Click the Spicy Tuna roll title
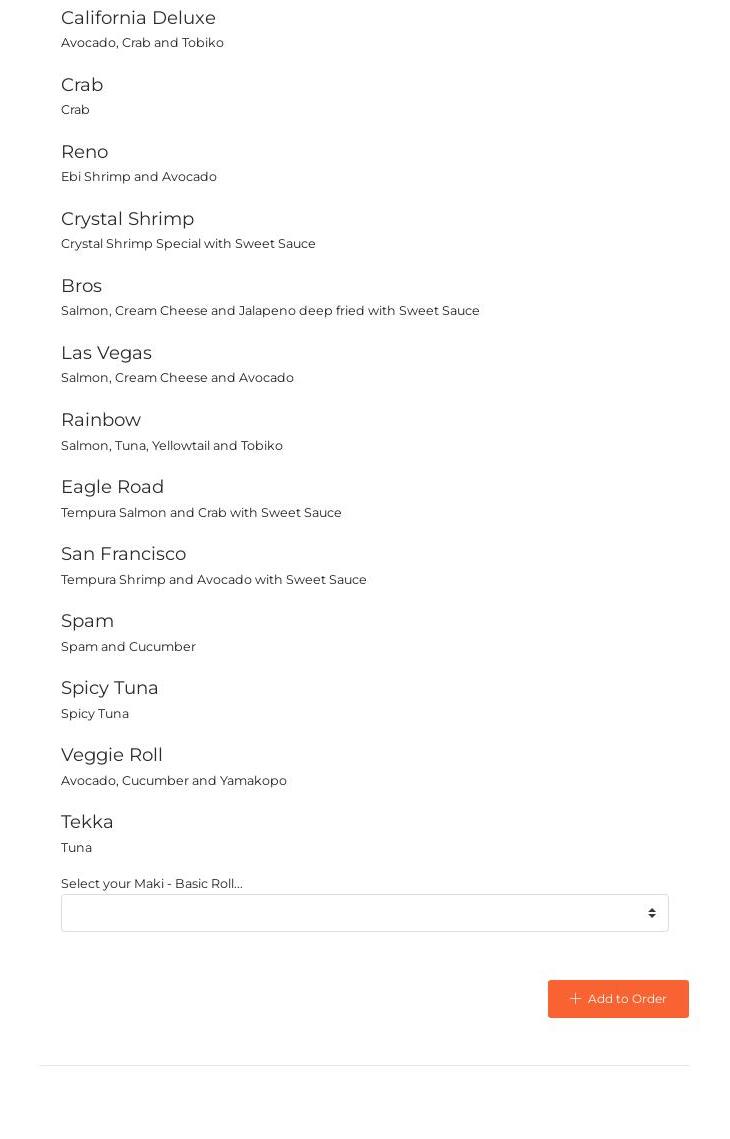730x1139 pixels. pyautogui.click(x=109, y=688)
